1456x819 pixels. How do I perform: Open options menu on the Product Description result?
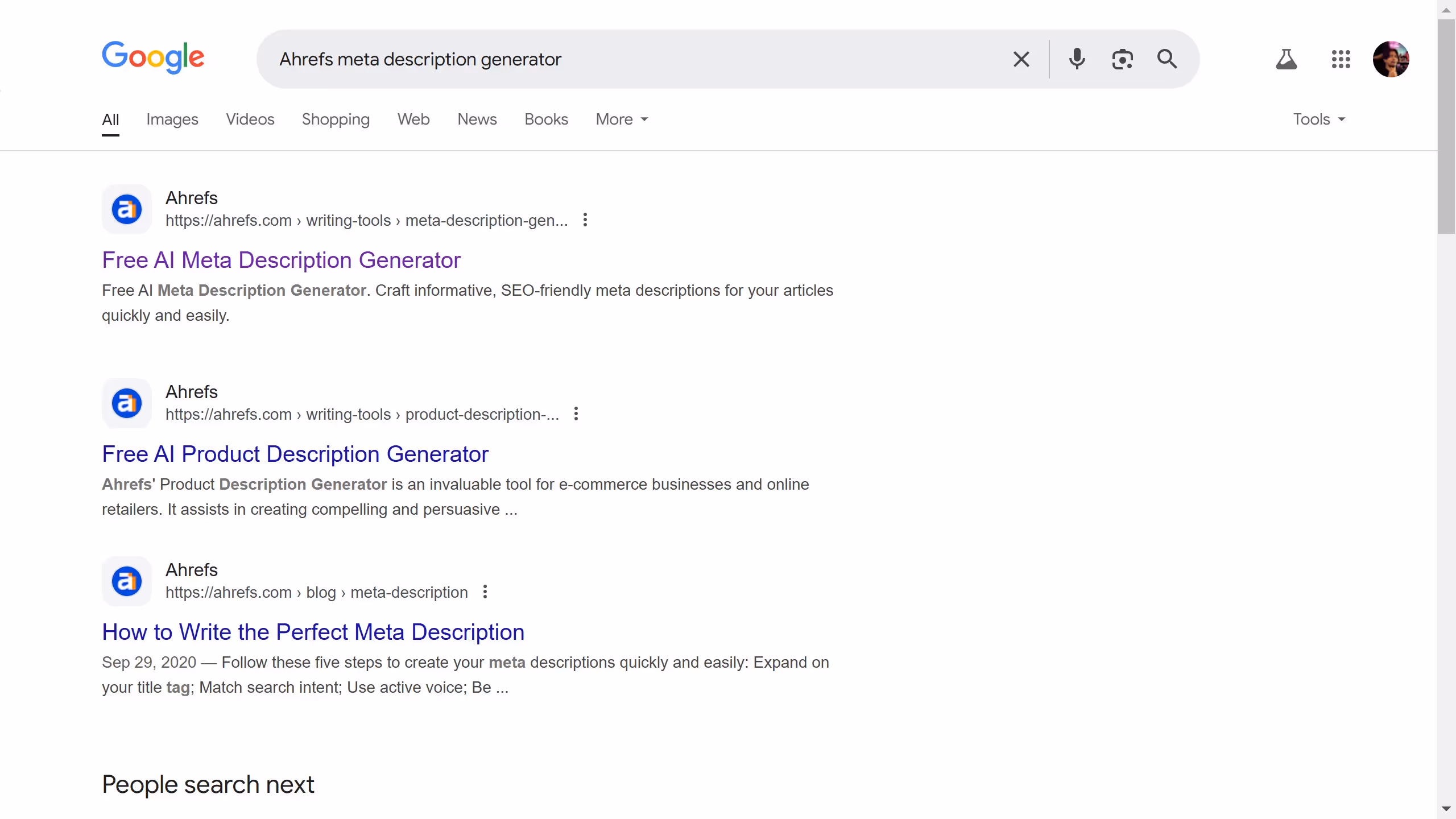[576, 413]
